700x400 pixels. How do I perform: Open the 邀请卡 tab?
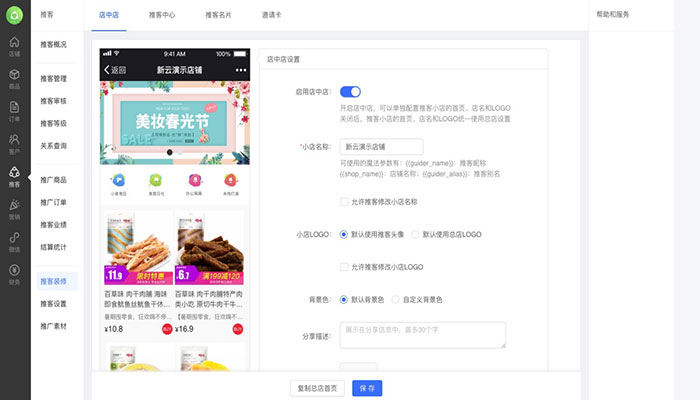(272, 16)
